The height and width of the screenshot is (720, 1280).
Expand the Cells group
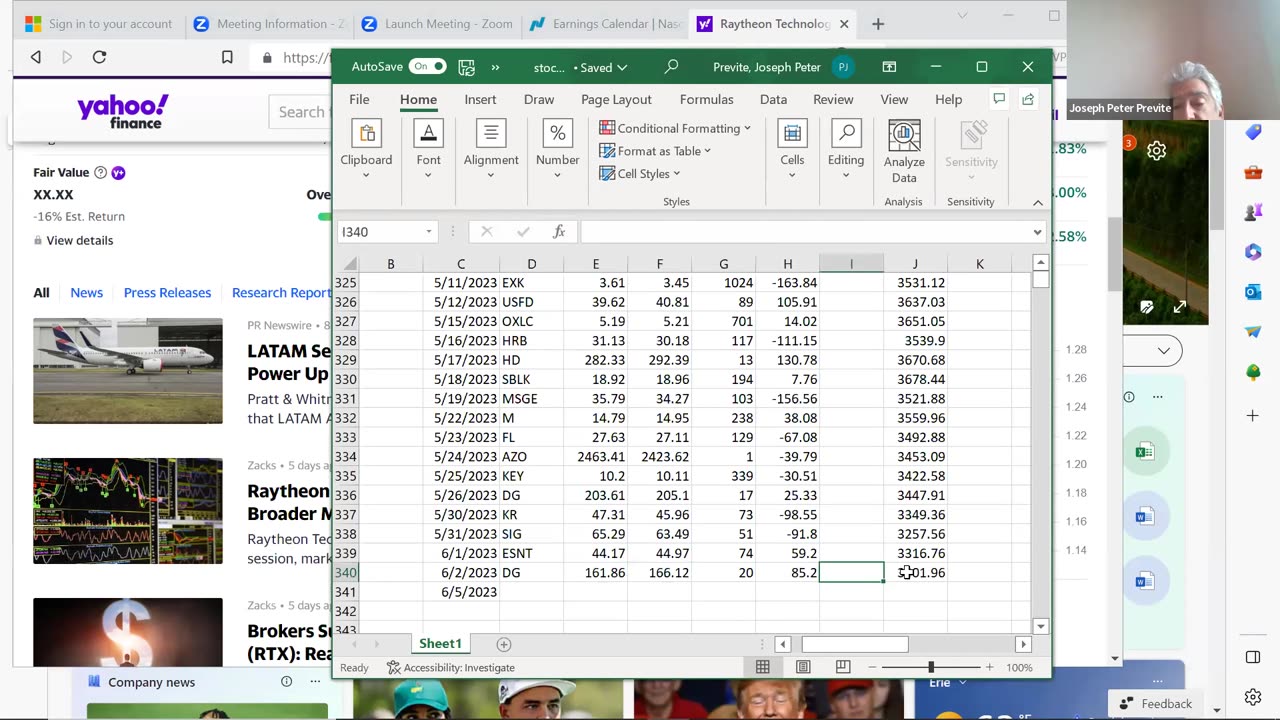[792, 150]
